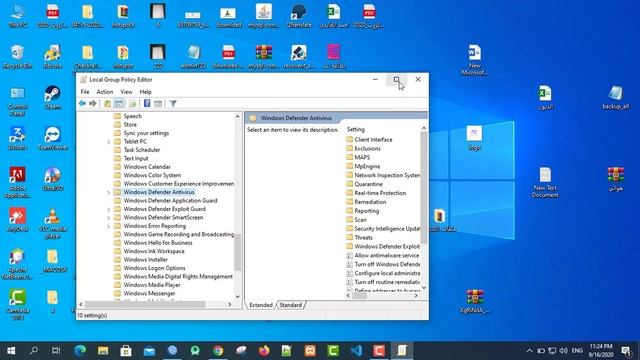Viewport: 640px width, 360px height.
Task: Expand the Windows Error Reporting node
Action: tap(109, 226)
